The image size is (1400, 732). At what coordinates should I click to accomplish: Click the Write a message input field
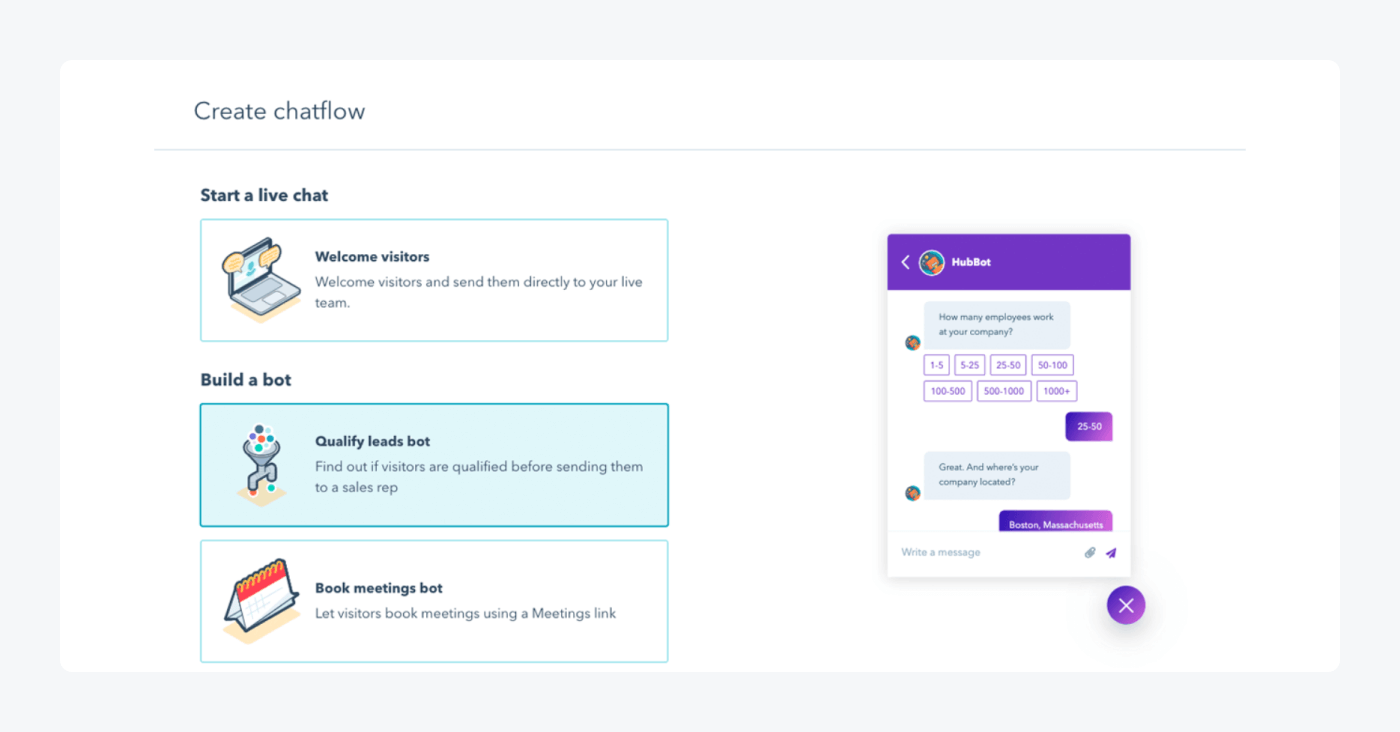(x=985, y=552)
